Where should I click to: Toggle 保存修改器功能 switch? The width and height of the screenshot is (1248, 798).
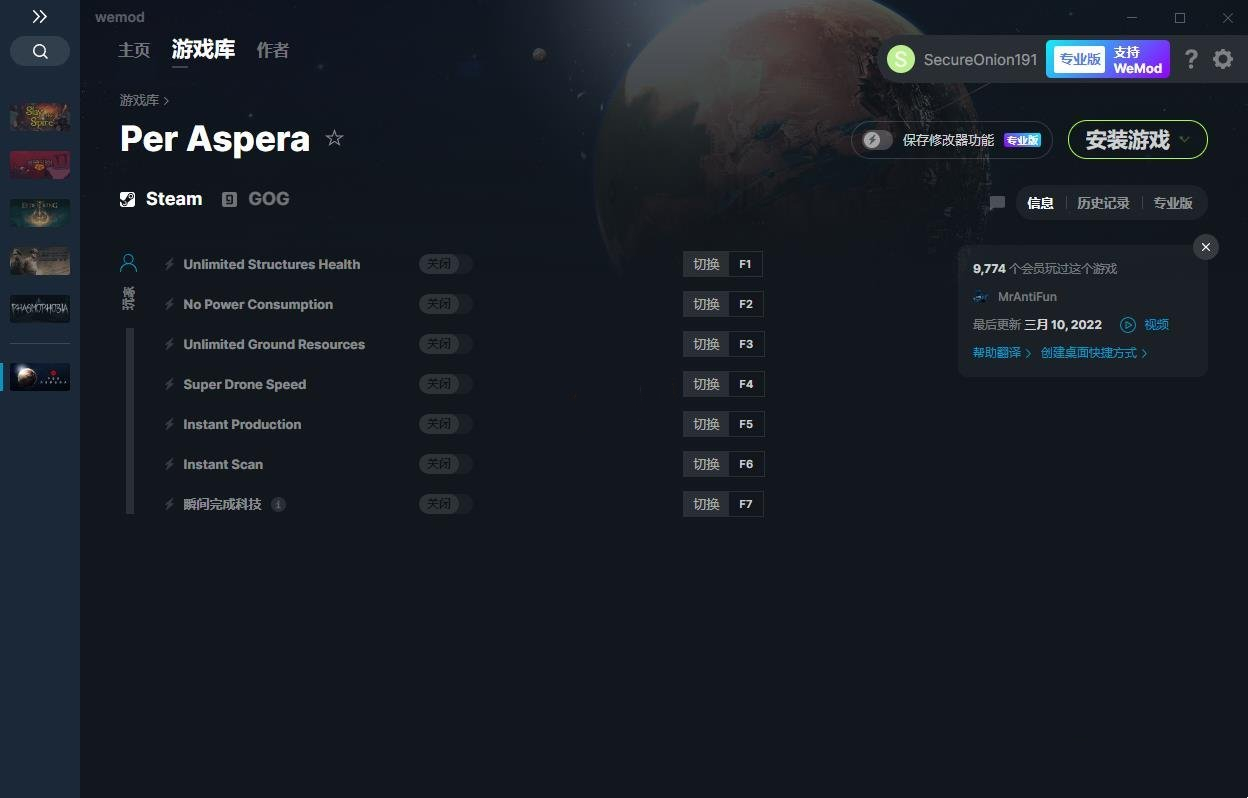877,140
